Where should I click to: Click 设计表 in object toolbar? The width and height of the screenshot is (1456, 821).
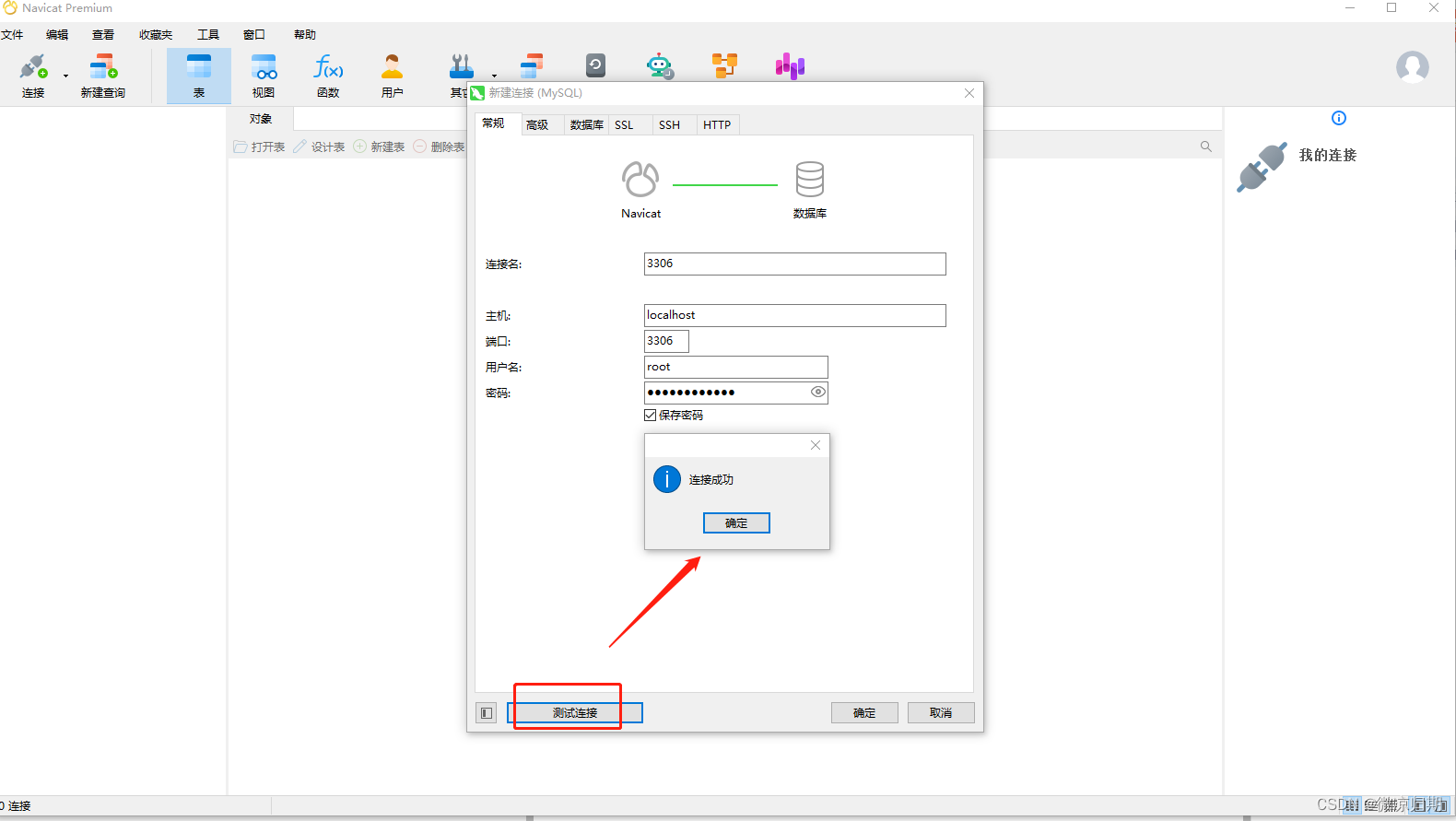[x=319, y=147]
